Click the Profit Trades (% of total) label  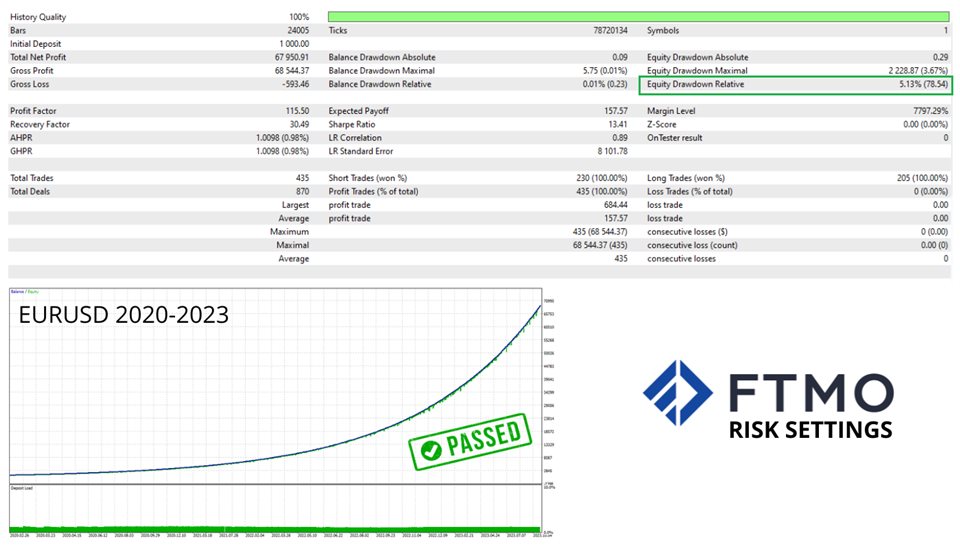pos(373,192)
